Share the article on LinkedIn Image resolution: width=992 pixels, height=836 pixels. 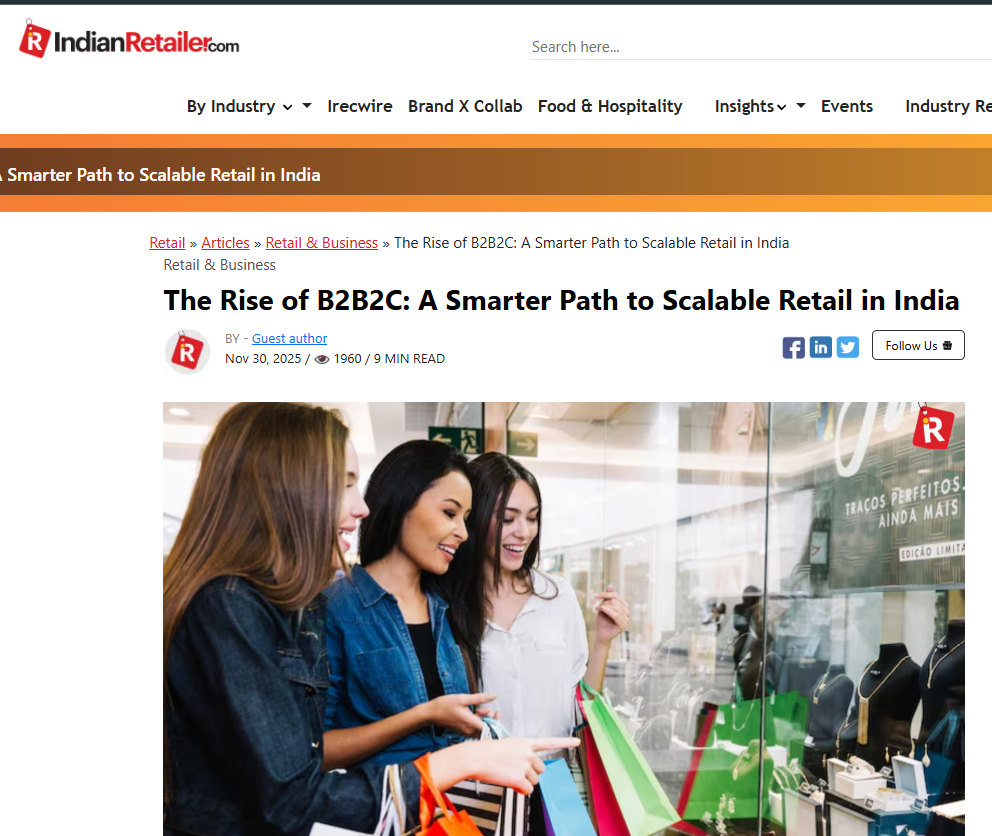click(821, 347)
